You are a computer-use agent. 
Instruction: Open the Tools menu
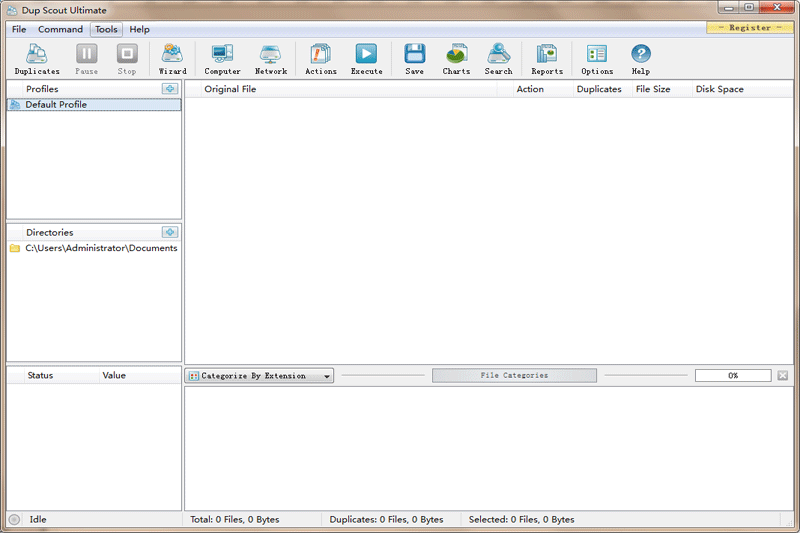[106, 29]
